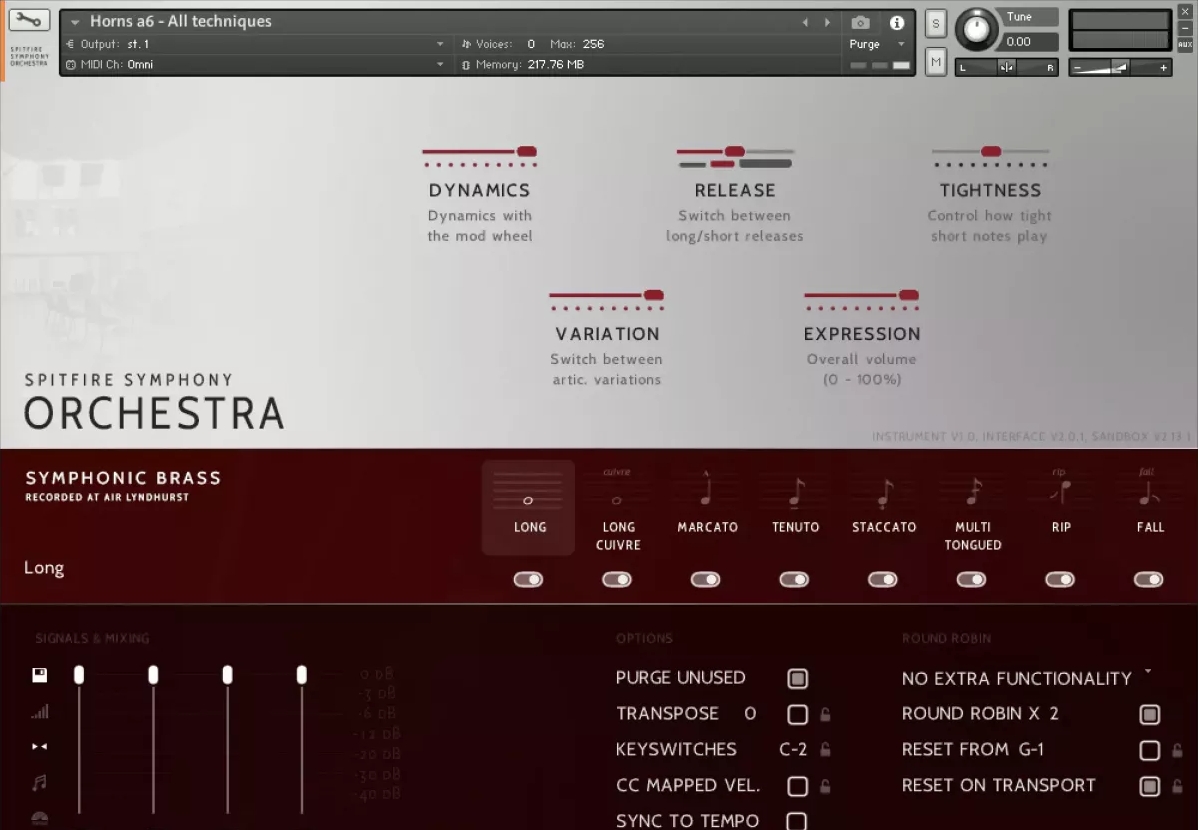Select the Fall articulation icon

[x=1148, y=488]
